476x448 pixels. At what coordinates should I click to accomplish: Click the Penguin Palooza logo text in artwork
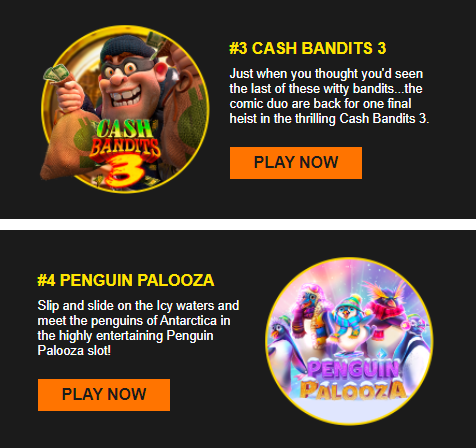[353, 380]
